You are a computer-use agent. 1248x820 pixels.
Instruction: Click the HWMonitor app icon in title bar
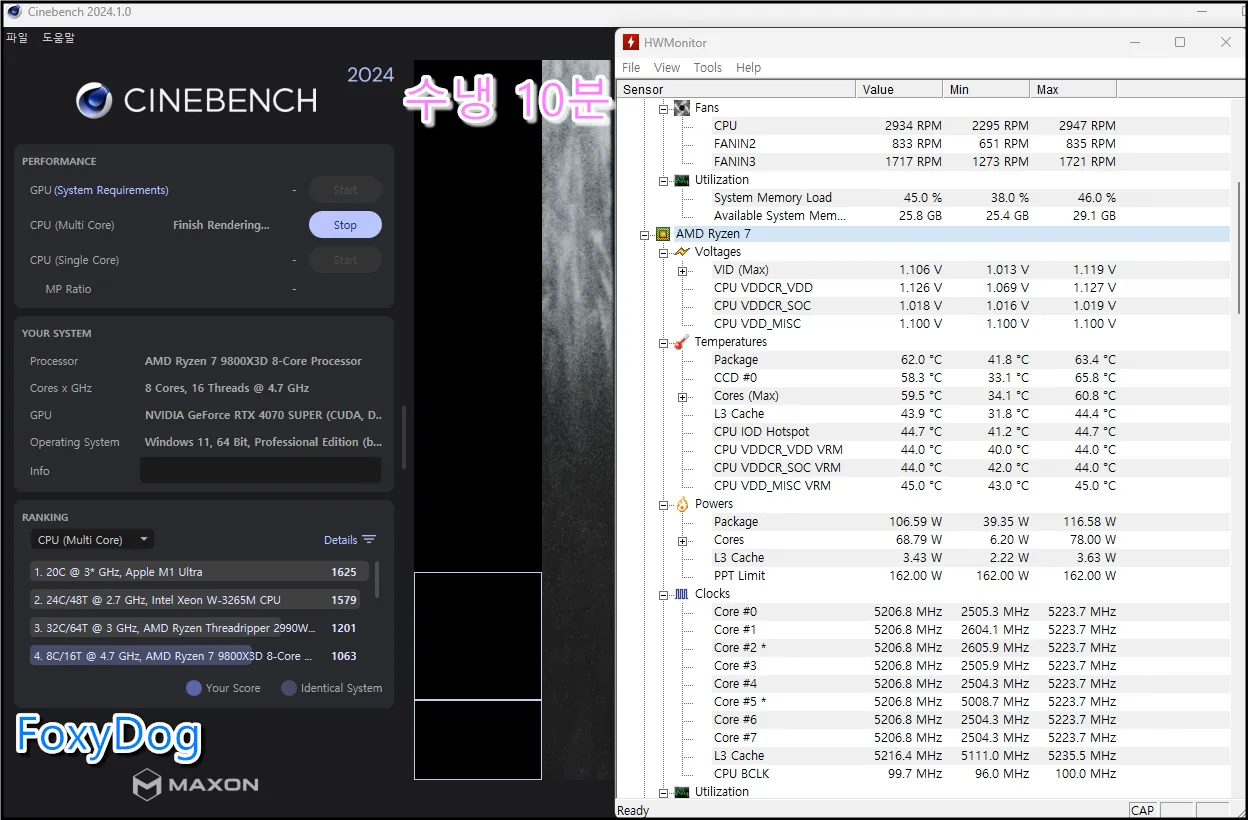tap(630, 42)
